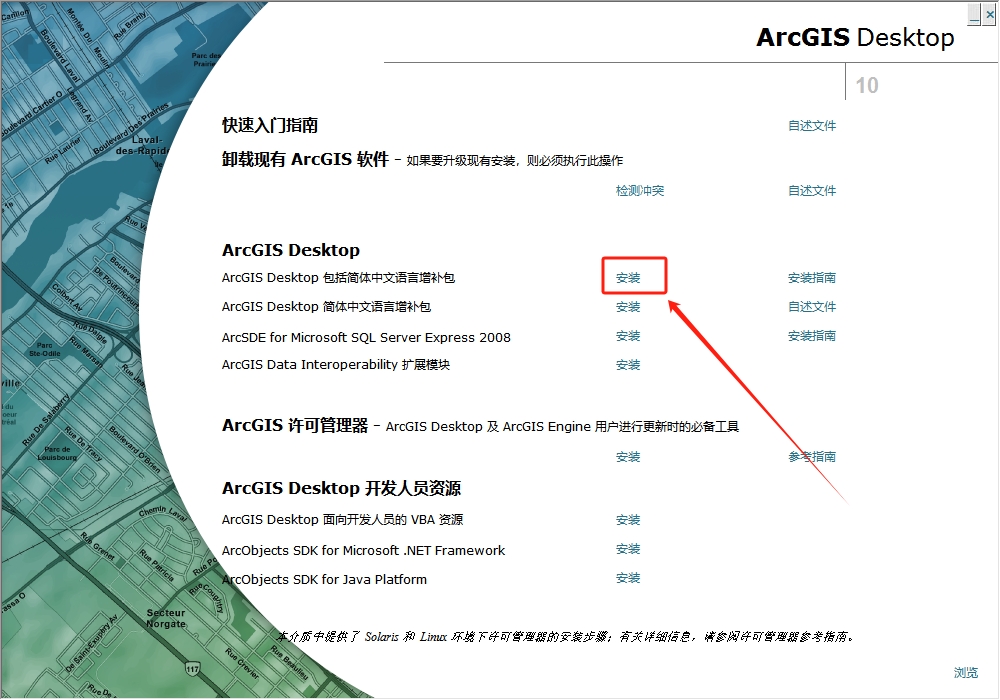Click the 浏览 link at the bottom right
Viewport: 1000px width, 700px height.
(966, 673)
